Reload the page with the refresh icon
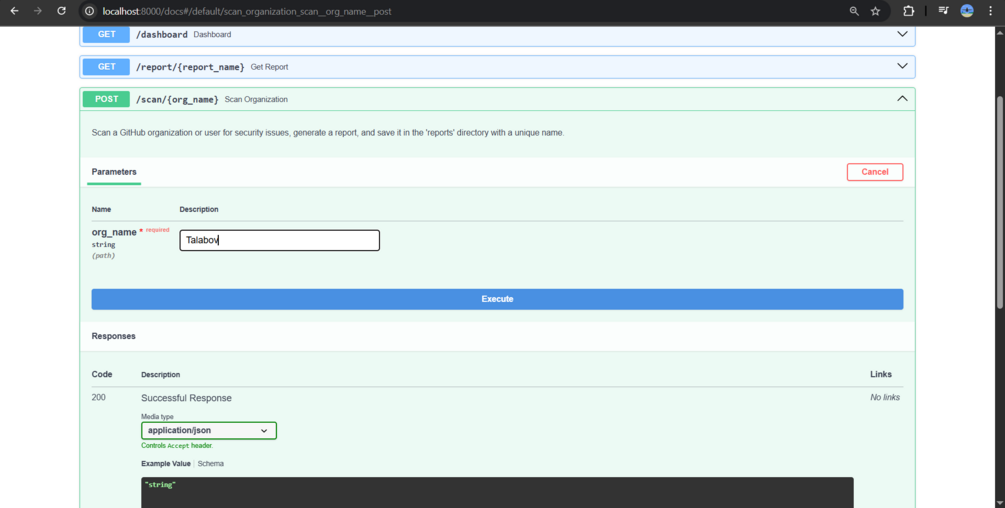The height and width of the screenshot is (508, 1005). [x=61, y=11]
